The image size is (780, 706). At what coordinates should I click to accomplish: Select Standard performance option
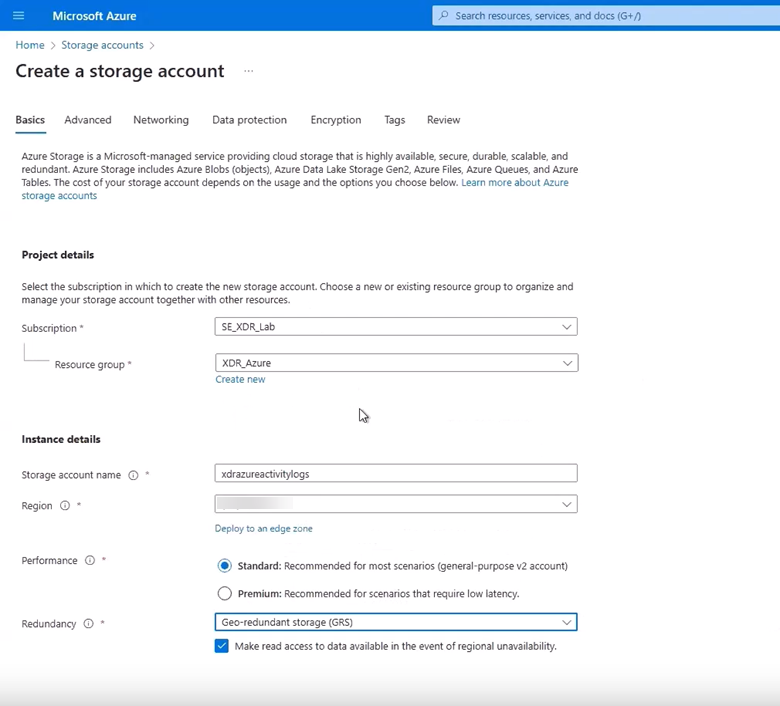point(225,566)
